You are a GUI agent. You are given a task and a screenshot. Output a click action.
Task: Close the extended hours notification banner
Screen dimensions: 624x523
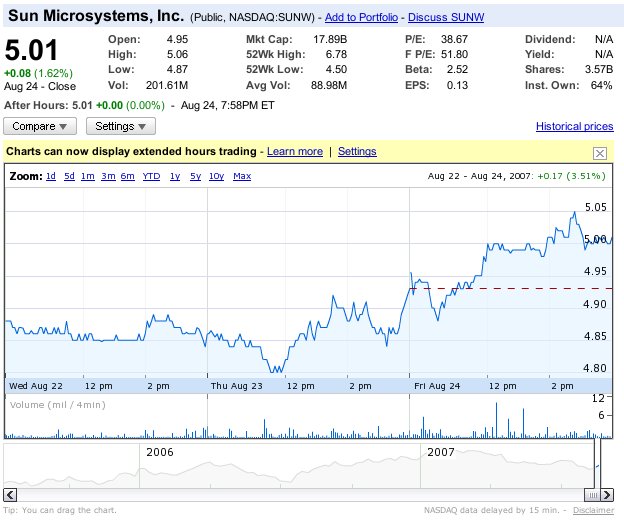click(600, 153)
